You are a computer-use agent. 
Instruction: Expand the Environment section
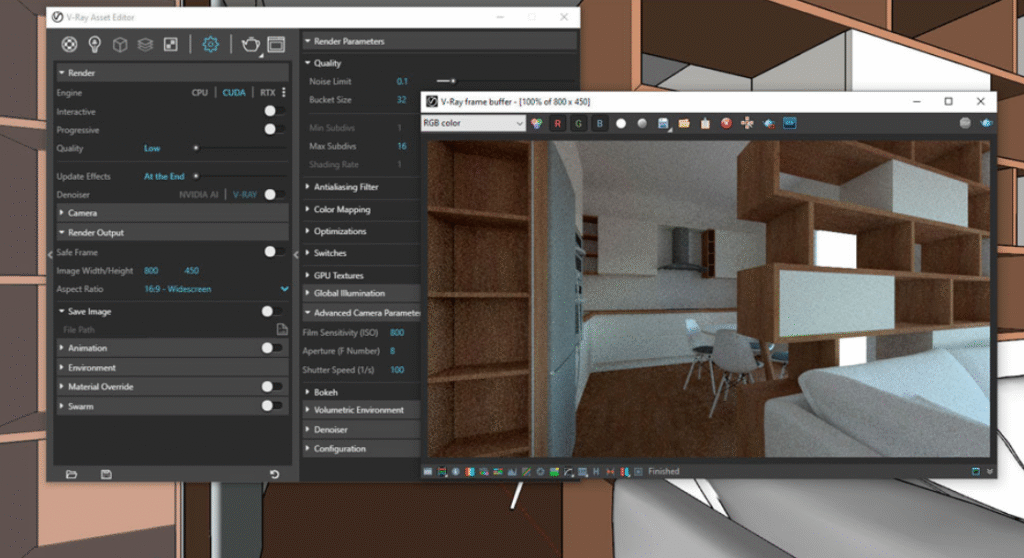point(172,368)
